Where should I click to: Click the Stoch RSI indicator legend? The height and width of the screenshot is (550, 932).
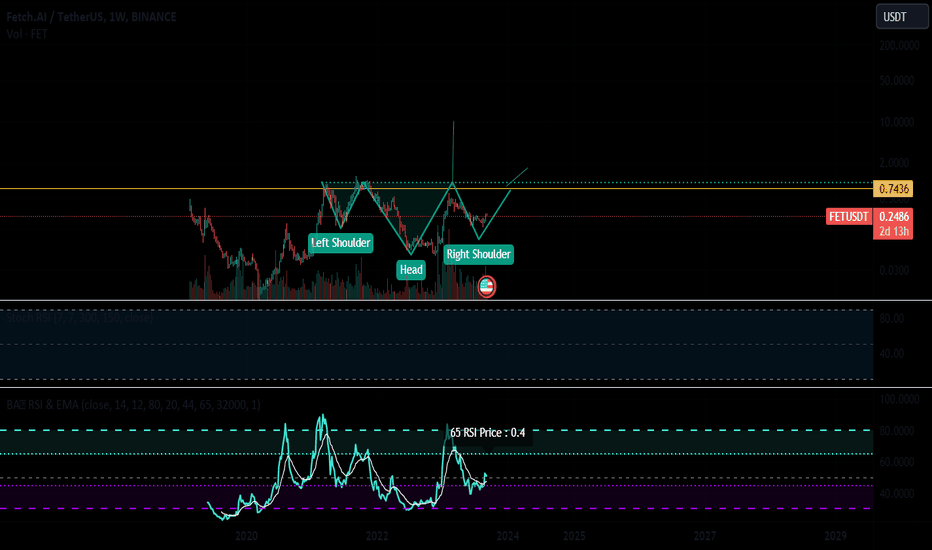[x=80, y=318]
